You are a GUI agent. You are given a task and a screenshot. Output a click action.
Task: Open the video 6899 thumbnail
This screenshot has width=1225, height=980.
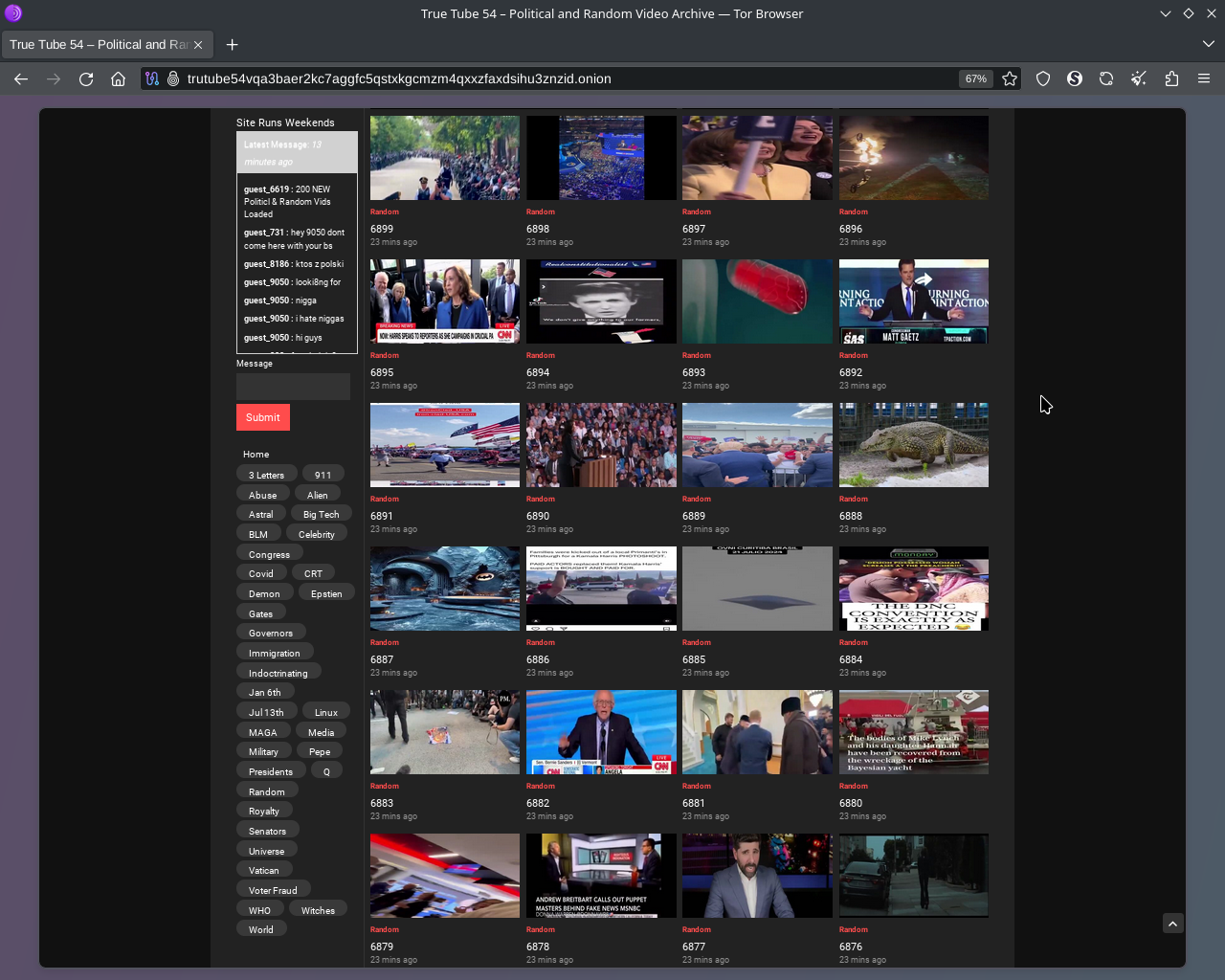[445, 158]
